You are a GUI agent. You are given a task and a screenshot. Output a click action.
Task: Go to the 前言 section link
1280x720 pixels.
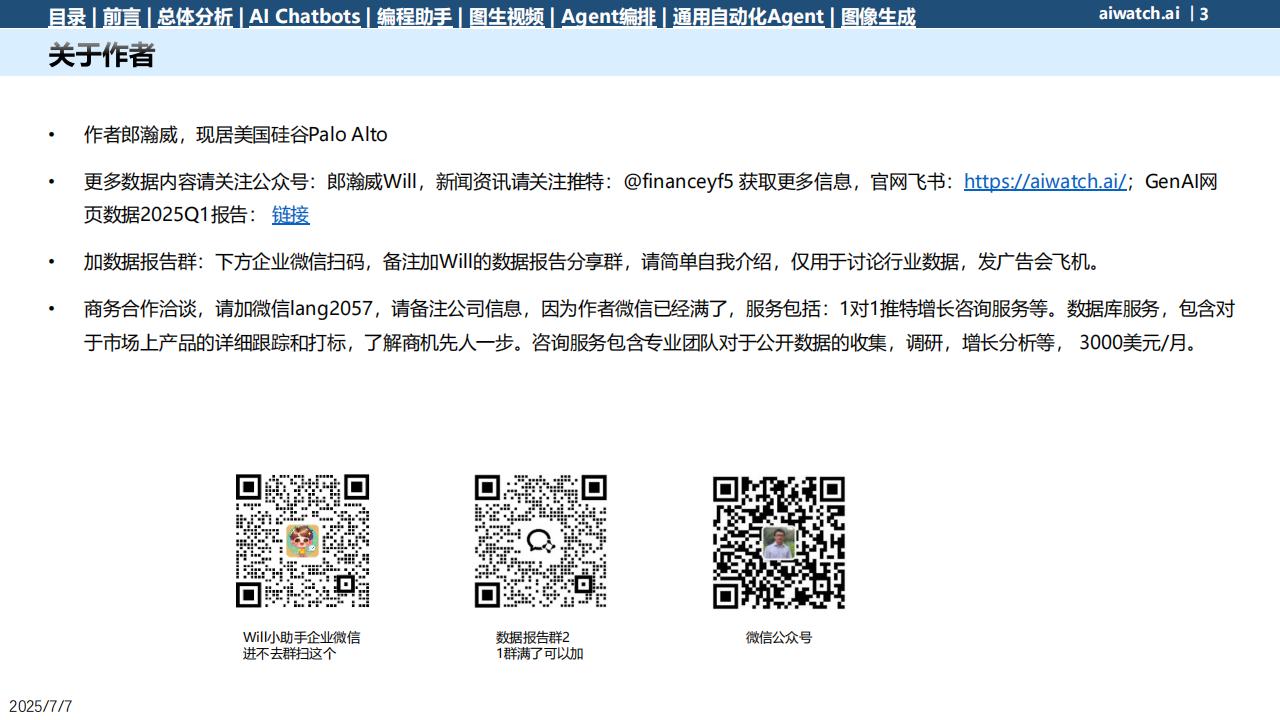tap(122, 16)
